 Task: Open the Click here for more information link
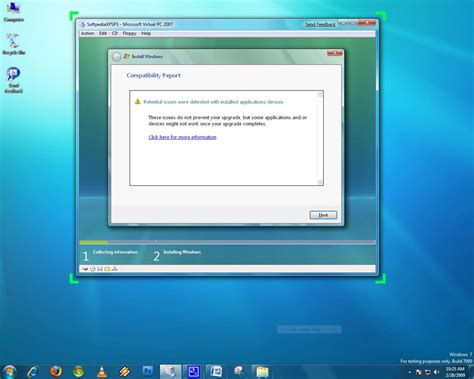(x=182, y=137)
